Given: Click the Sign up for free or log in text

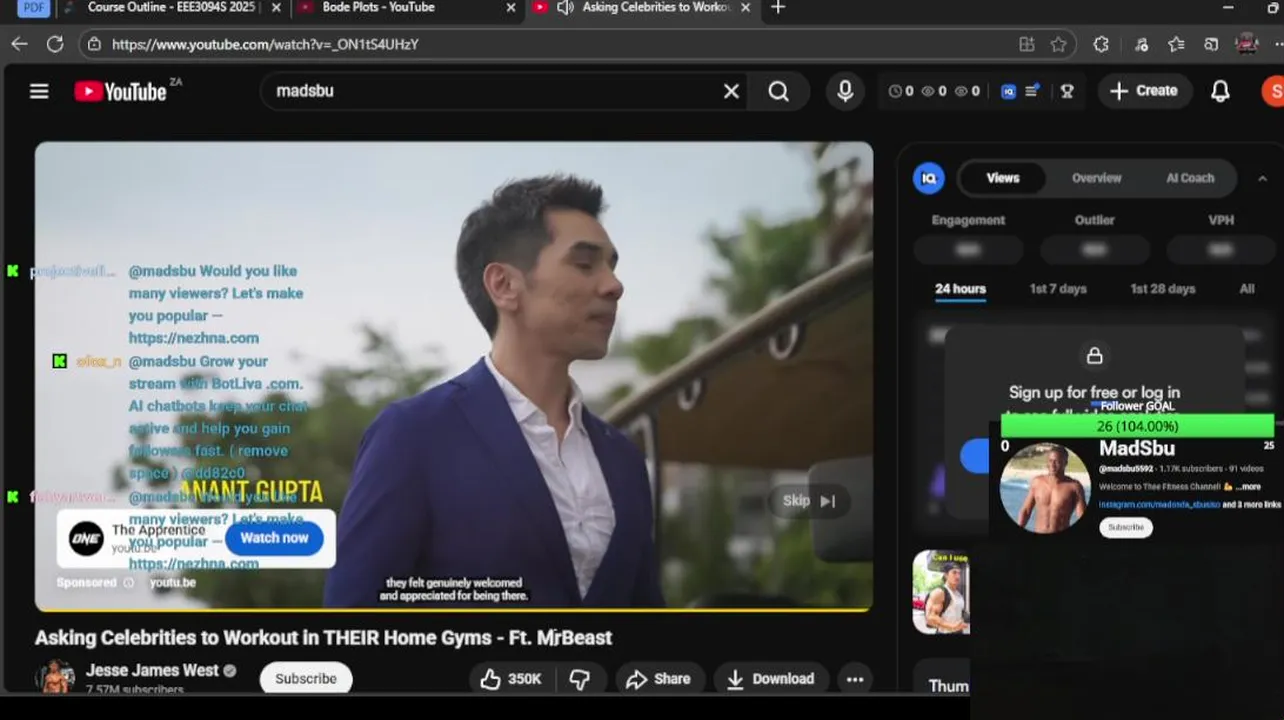Looking at the screenshot, I should point(1094,392).
